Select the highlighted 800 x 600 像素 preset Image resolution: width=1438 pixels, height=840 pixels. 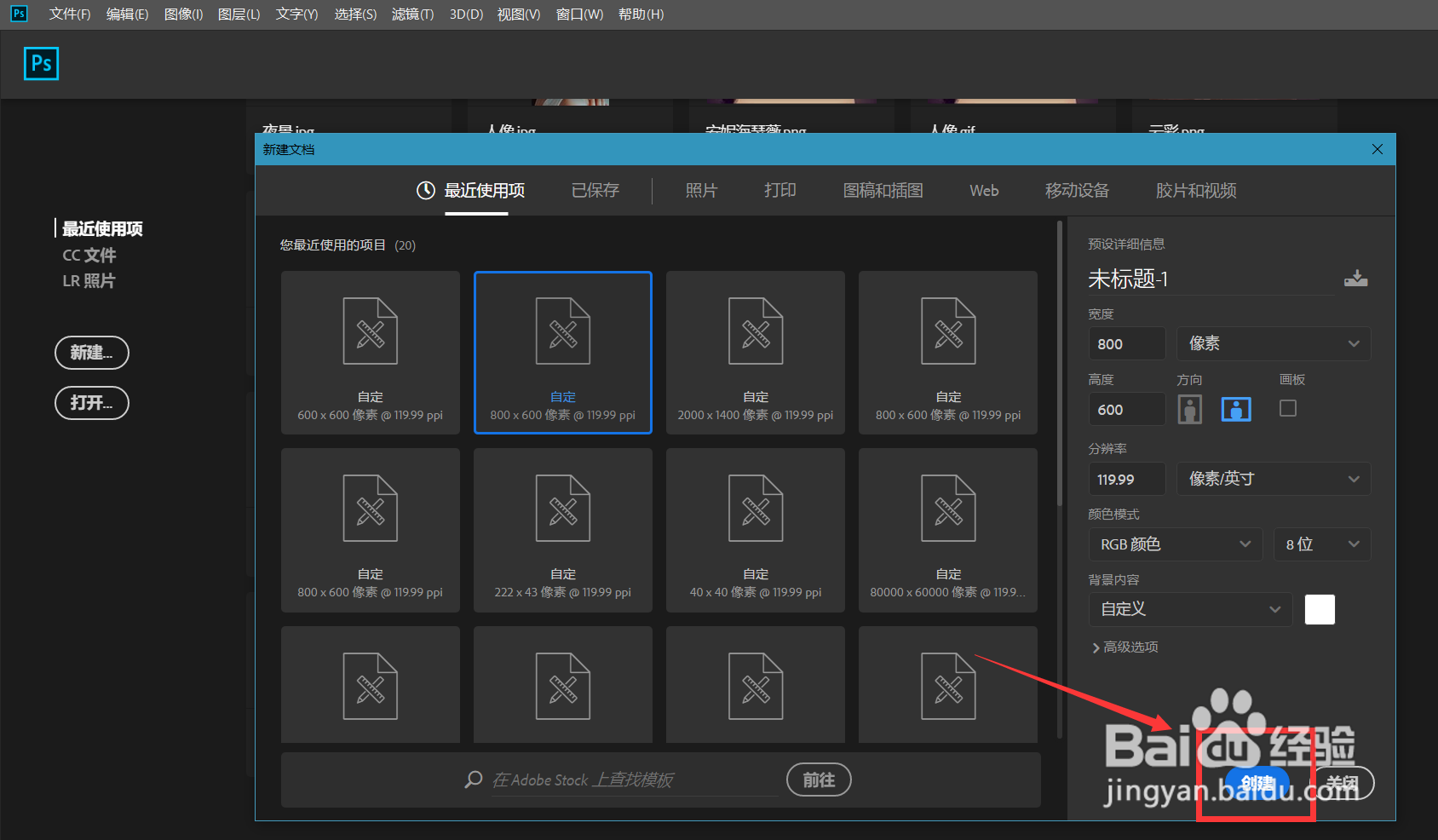tap(563, 352)
